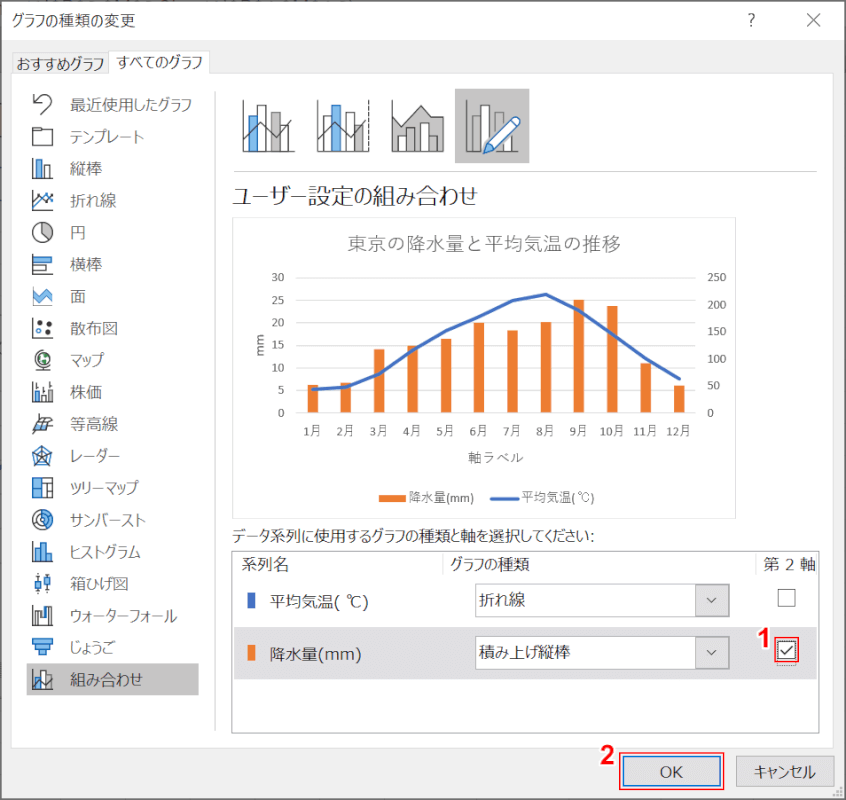The image size is (846, 800).
Task: Uncheck secondary axis for 降水量(mm)
Action: tap(786, 651)
